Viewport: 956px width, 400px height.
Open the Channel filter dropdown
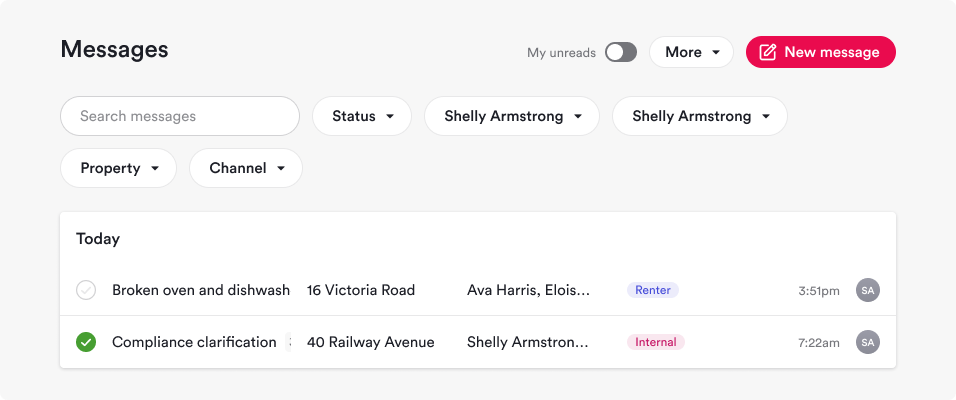246,168
